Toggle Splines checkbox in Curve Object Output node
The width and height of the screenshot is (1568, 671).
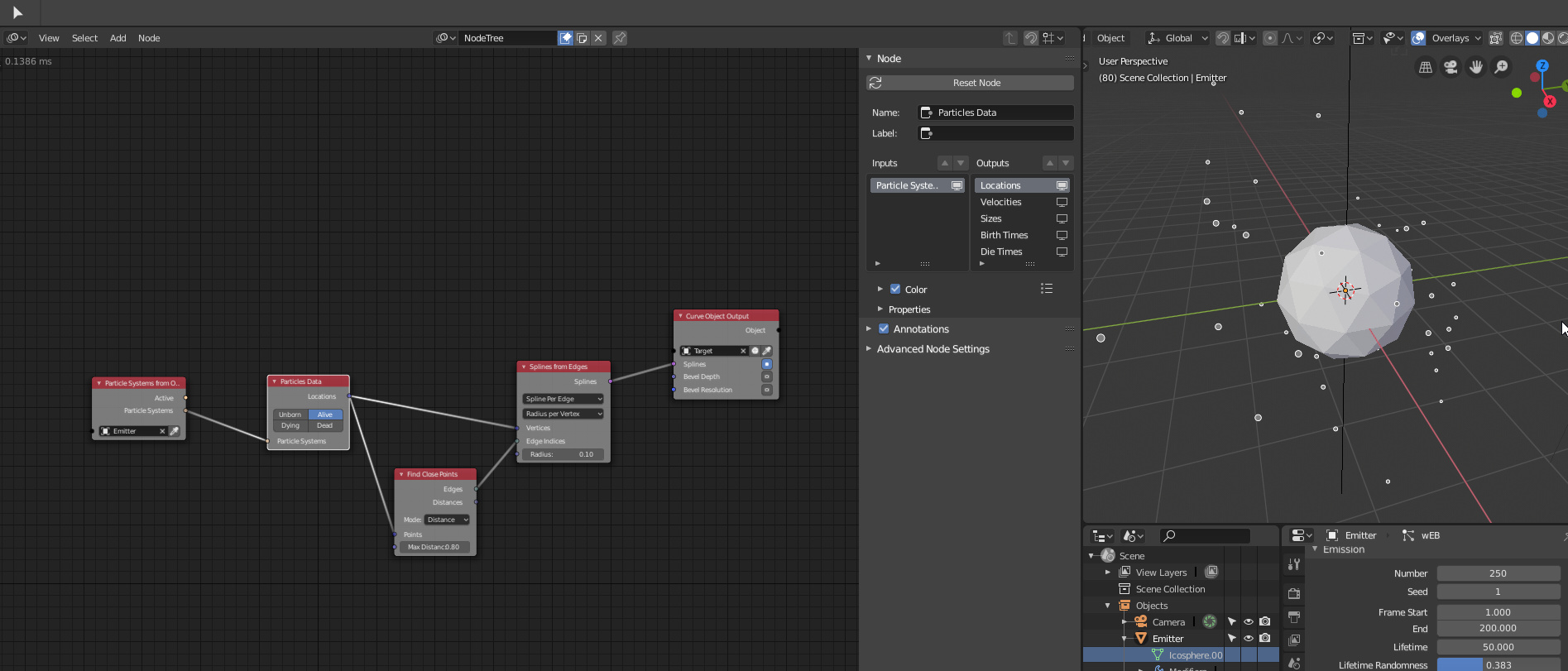click(x=767, y=364)
